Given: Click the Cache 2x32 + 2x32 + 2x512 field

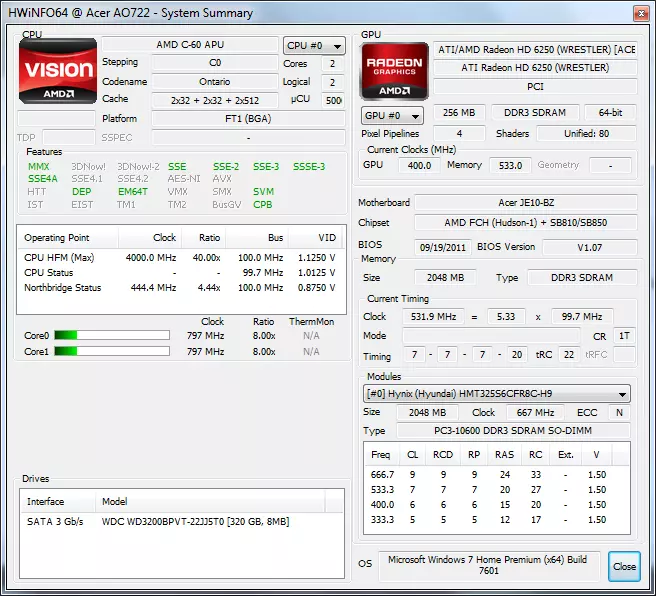Looking at the screenshot, I should pyautogui.click(x=215, y=100).
